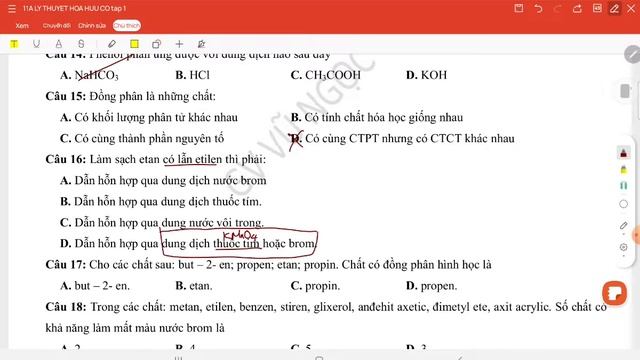Switch to the Chỉnh sửa tab

point(92,26)
